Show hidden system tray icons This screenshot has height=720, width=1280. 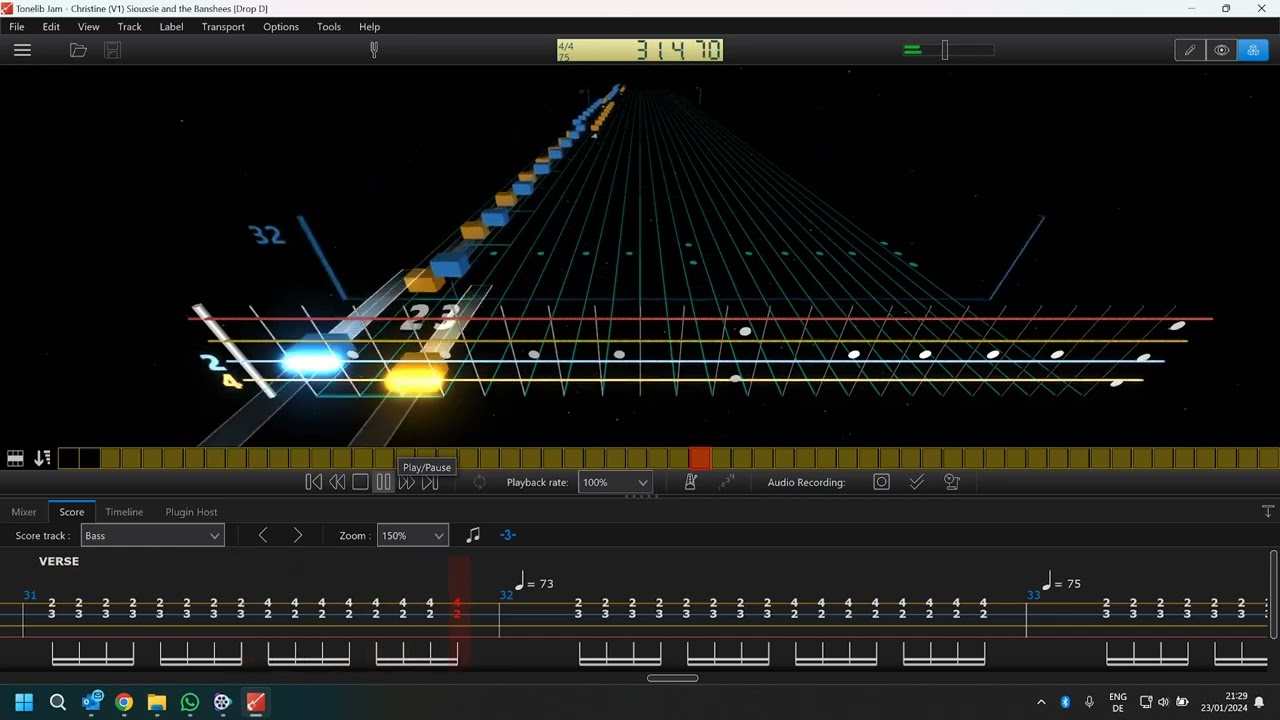coord(1041,702)
